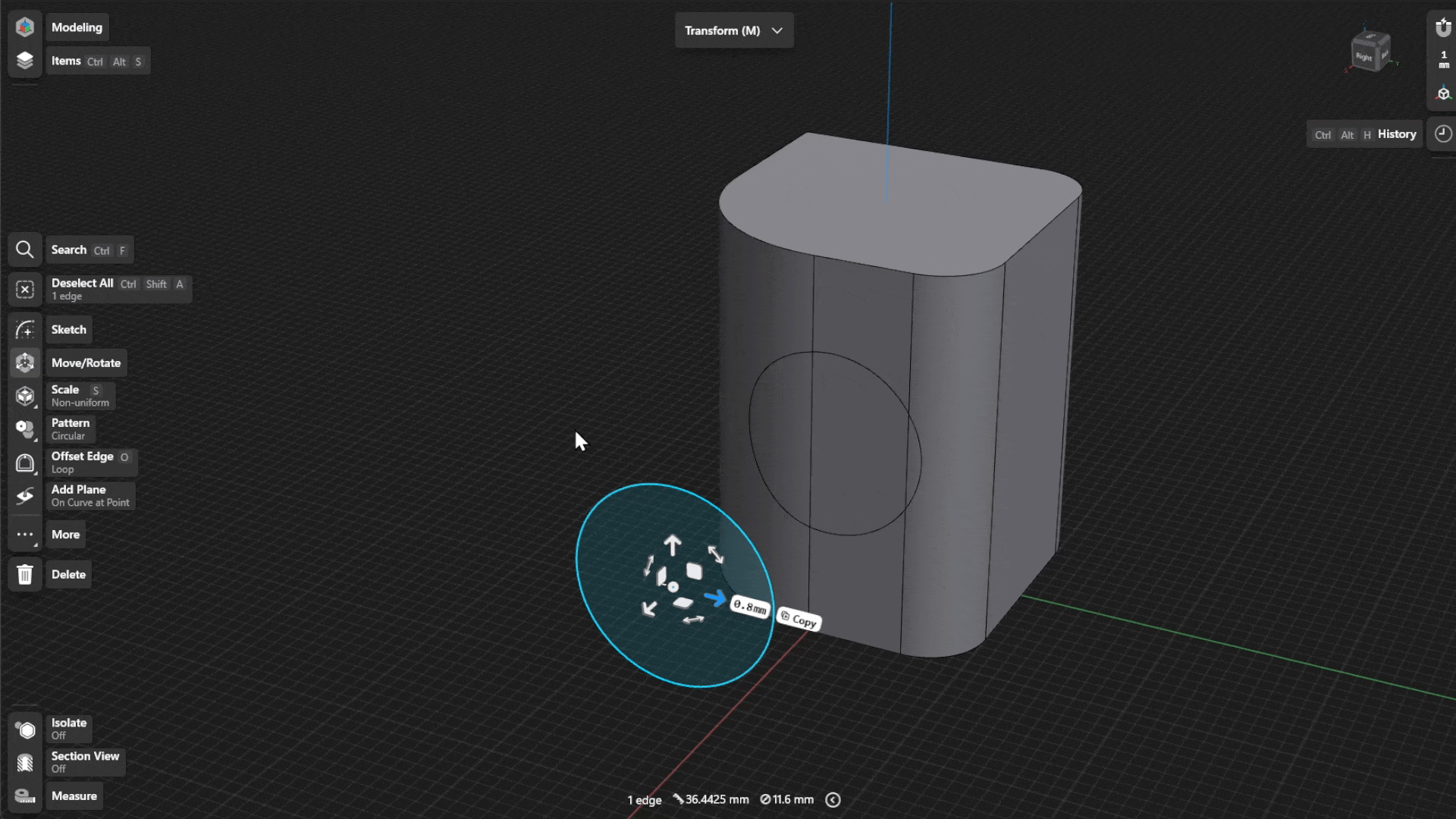Image resolution: width=1456 pixels, height=819 pixels.
Task: Expand the Transform dropdown chevron
Action: (x=777, y=30)
